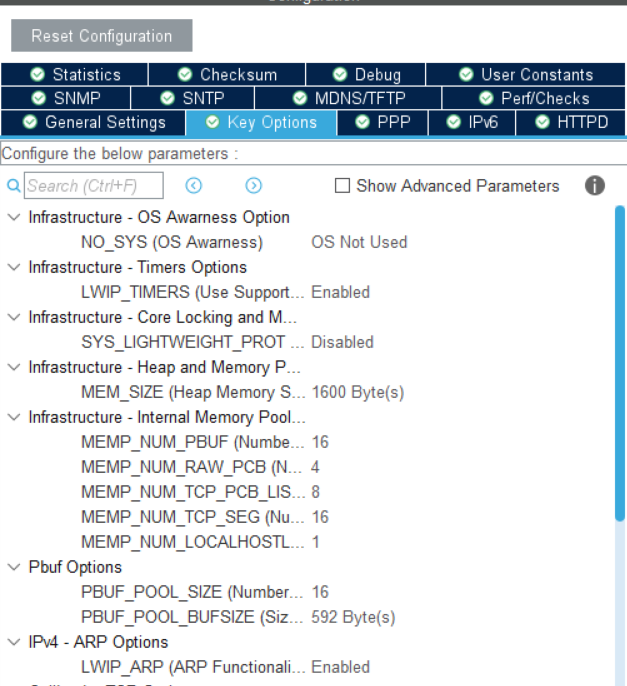Select the MEMP_NUM_TCP_PCB_LIS parameter
The image size is (627, 686).
point(193,492)
